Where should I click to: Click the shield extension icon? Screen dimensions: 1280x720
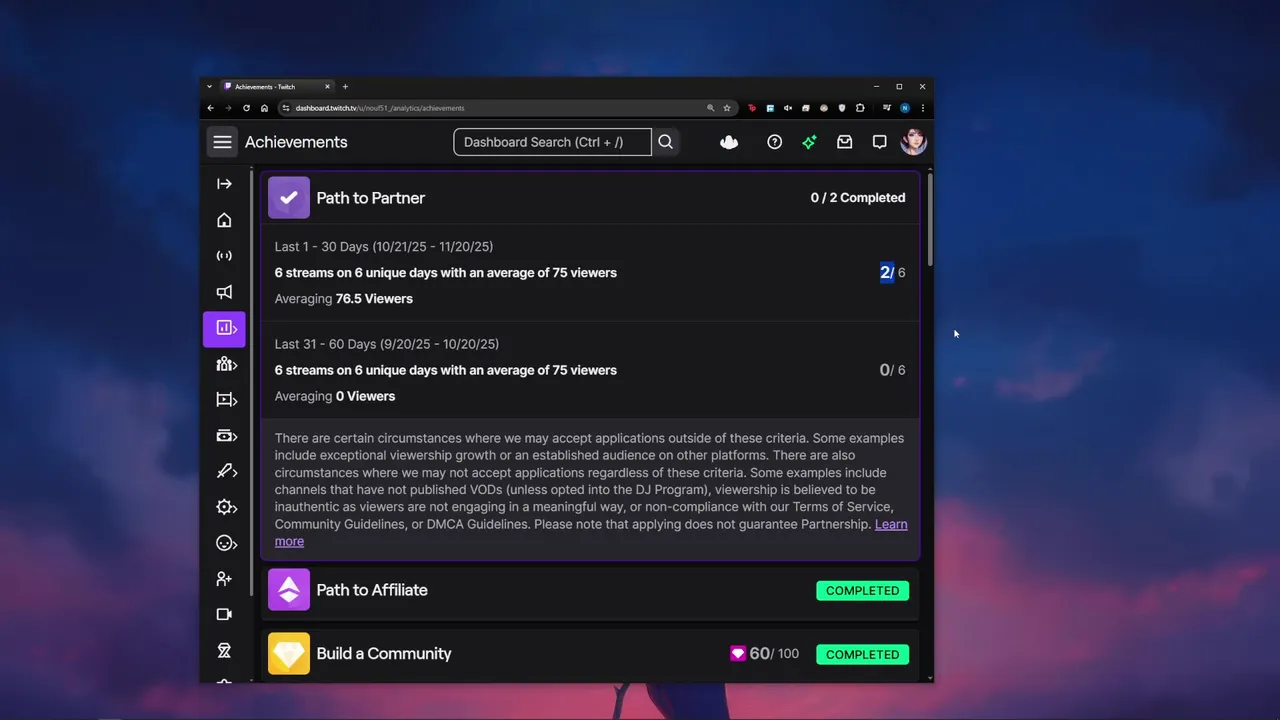pyautogui.click(x=842, y=108)
